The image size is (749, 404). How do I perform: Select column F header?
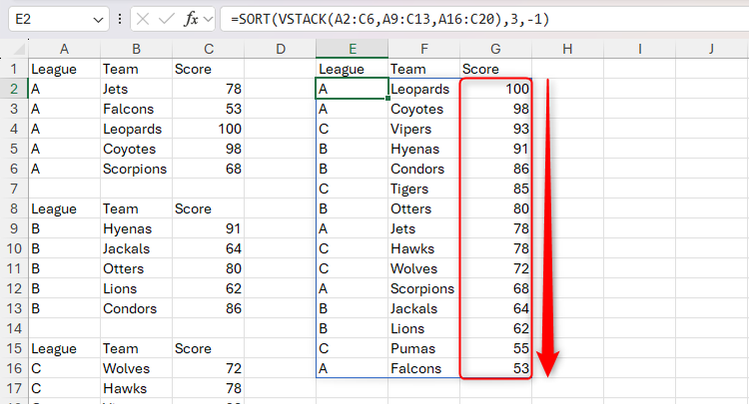[x=424, y=49]
